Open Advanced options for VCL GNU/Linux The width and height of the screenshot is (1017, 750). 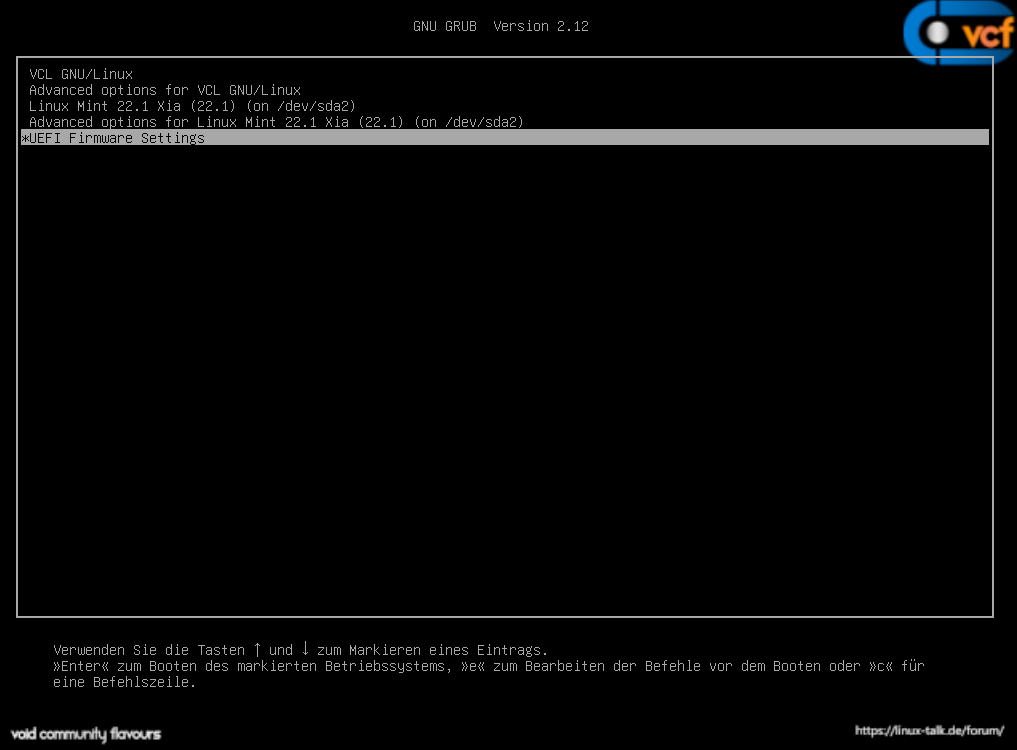[164, 90]
